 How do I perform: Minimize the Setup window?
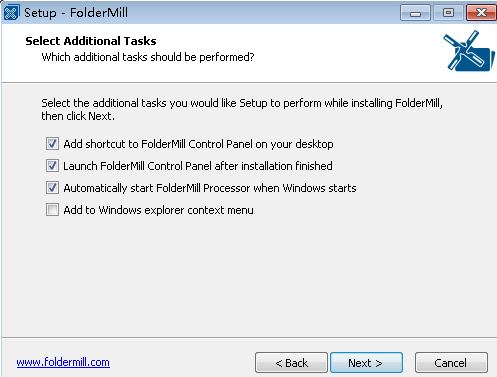click(x=415, y=13)
